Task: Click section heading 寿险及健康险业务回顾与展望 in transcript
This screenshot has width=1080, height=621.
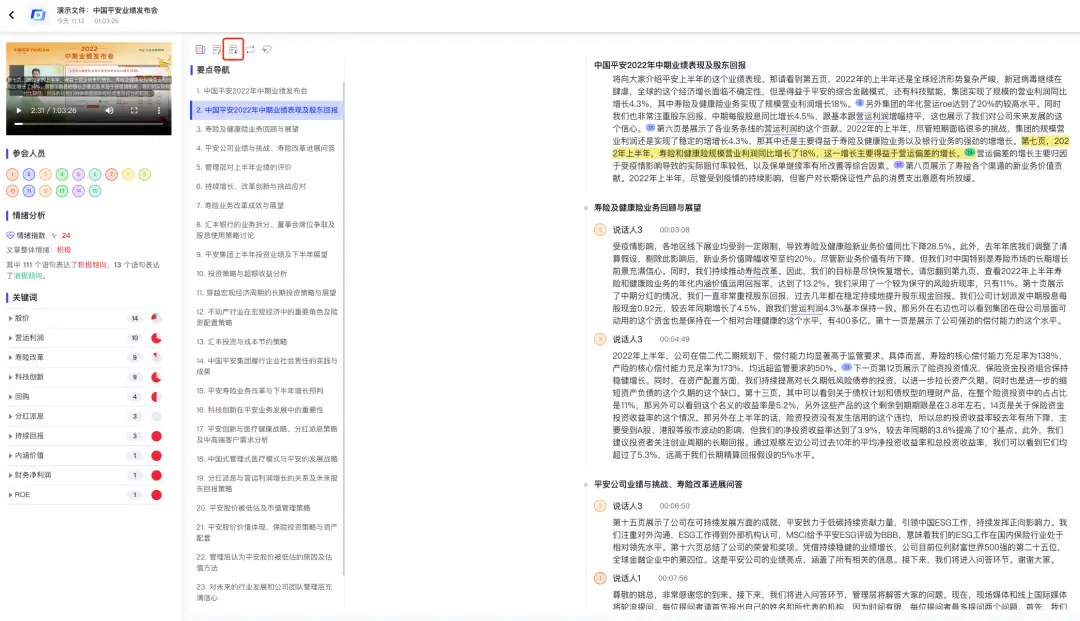Action: [647, 207]
